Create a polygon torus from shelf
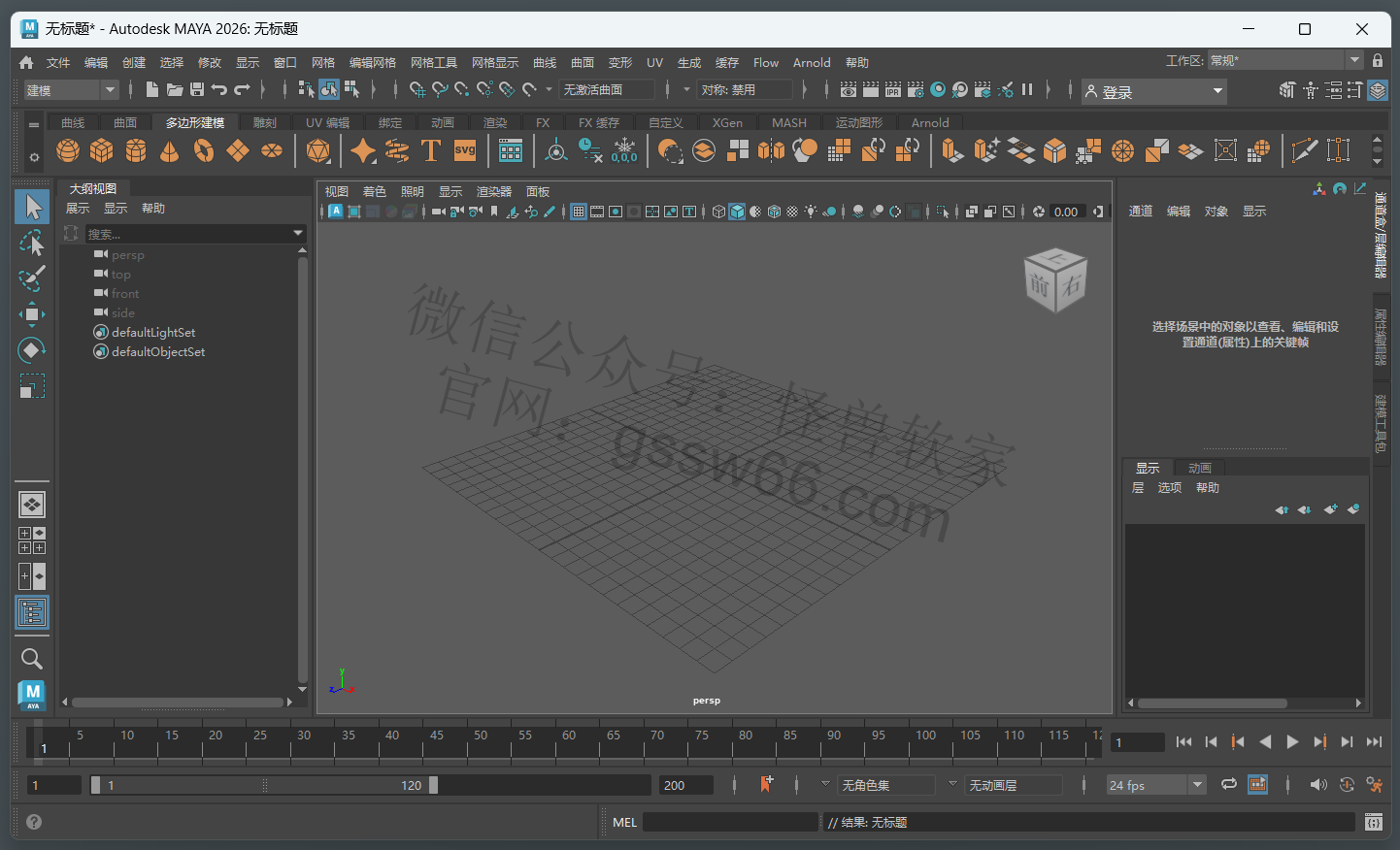The width and height of the screenshot is (1400, 850). tap(204, 150)
